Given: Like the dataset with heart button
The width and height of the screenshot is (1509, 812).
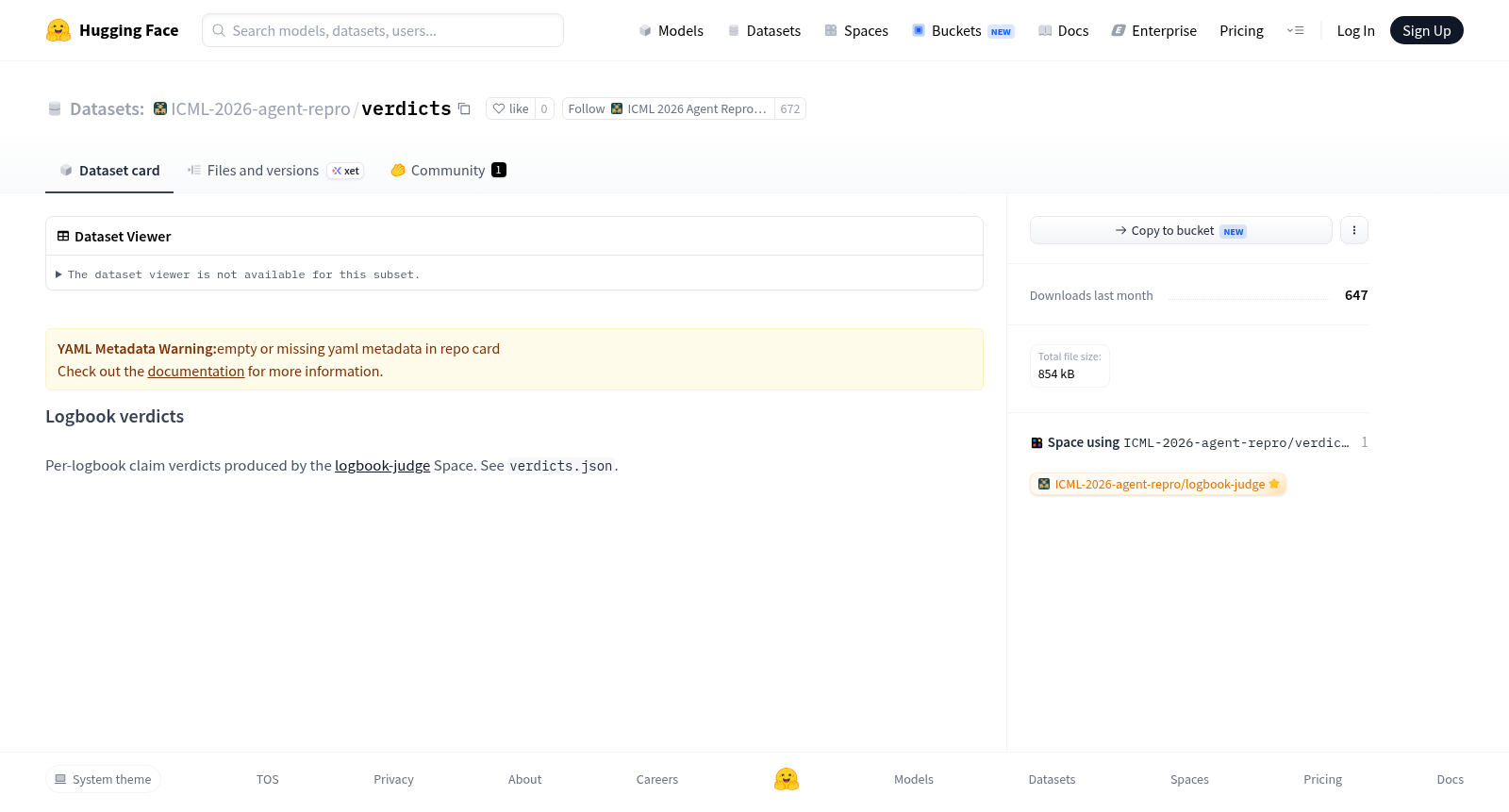Looking at the screenshot, I should coord(510,108).
